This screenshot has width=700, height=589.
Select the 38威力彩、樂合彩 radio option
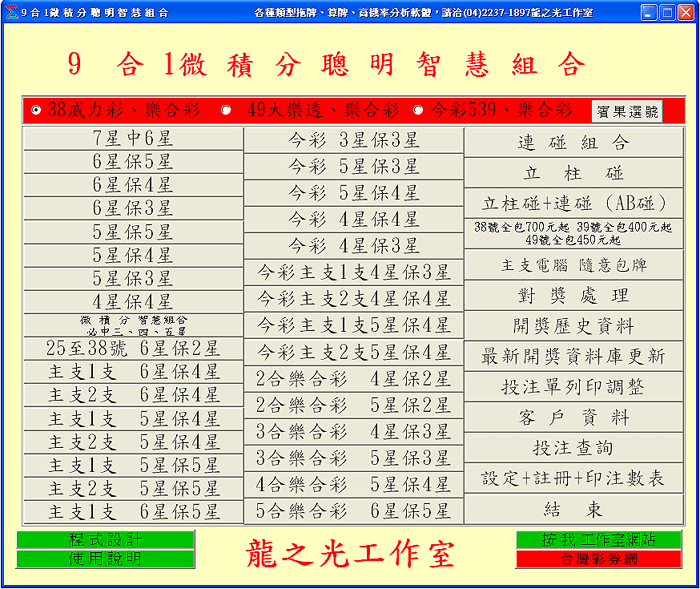(x=37, y=110)
